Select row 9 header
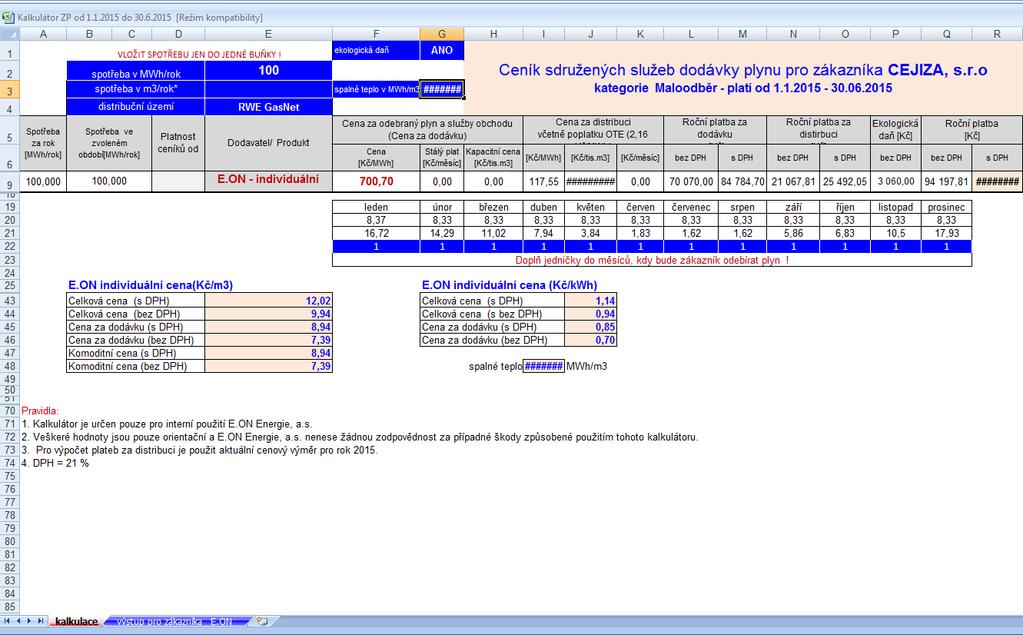Screen dimensions: 1023x635 [10, 182]
